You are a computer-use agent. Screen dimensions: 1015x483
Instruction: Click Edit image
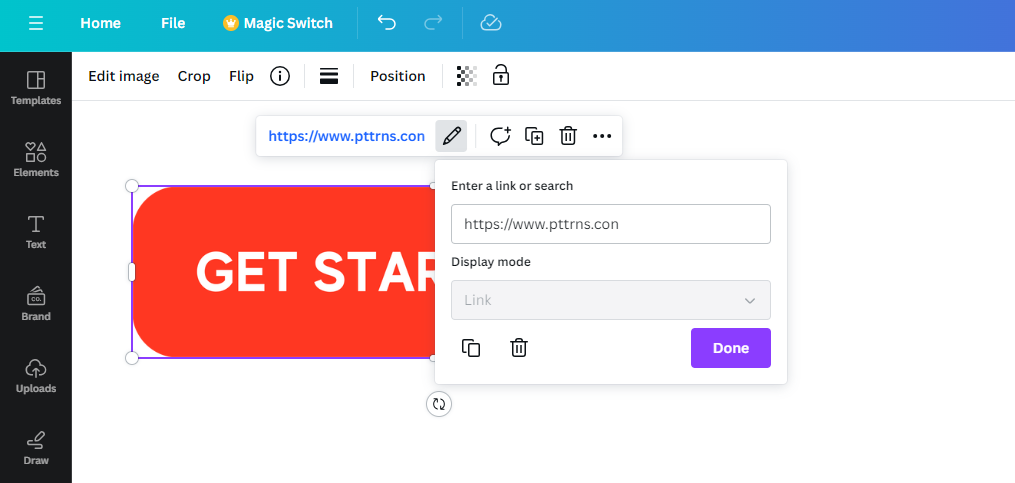point(124,76)
